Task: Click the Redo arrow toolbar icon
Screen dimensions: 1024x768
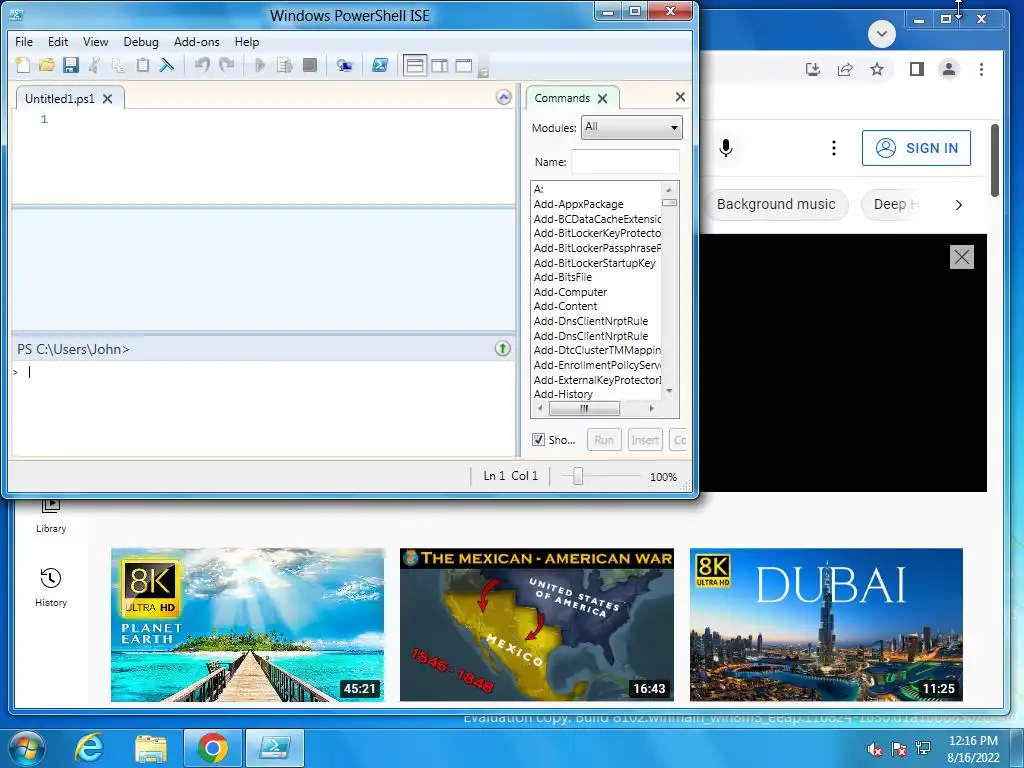Action: [227, 65]
